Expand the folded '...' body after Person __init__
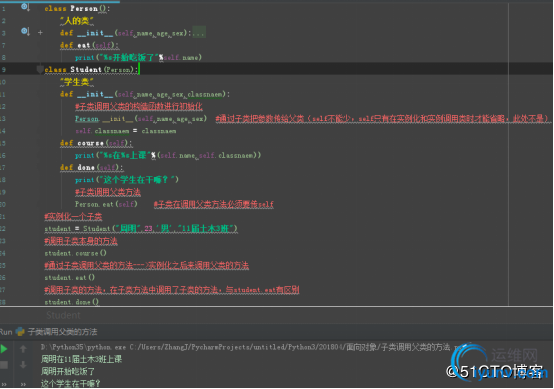 [x=199, y=33]
